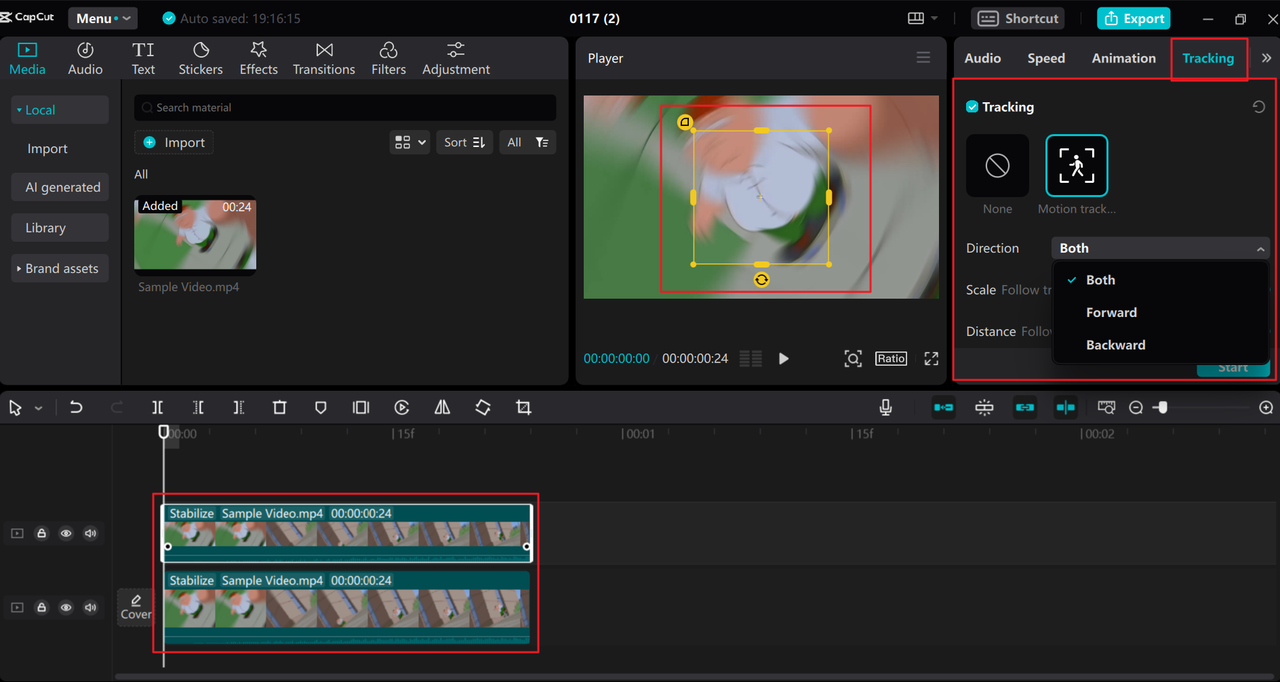Click the delete left split icon
Image resolution: width=1280 pixels, height=682 pixels.
tap(198, 408)
